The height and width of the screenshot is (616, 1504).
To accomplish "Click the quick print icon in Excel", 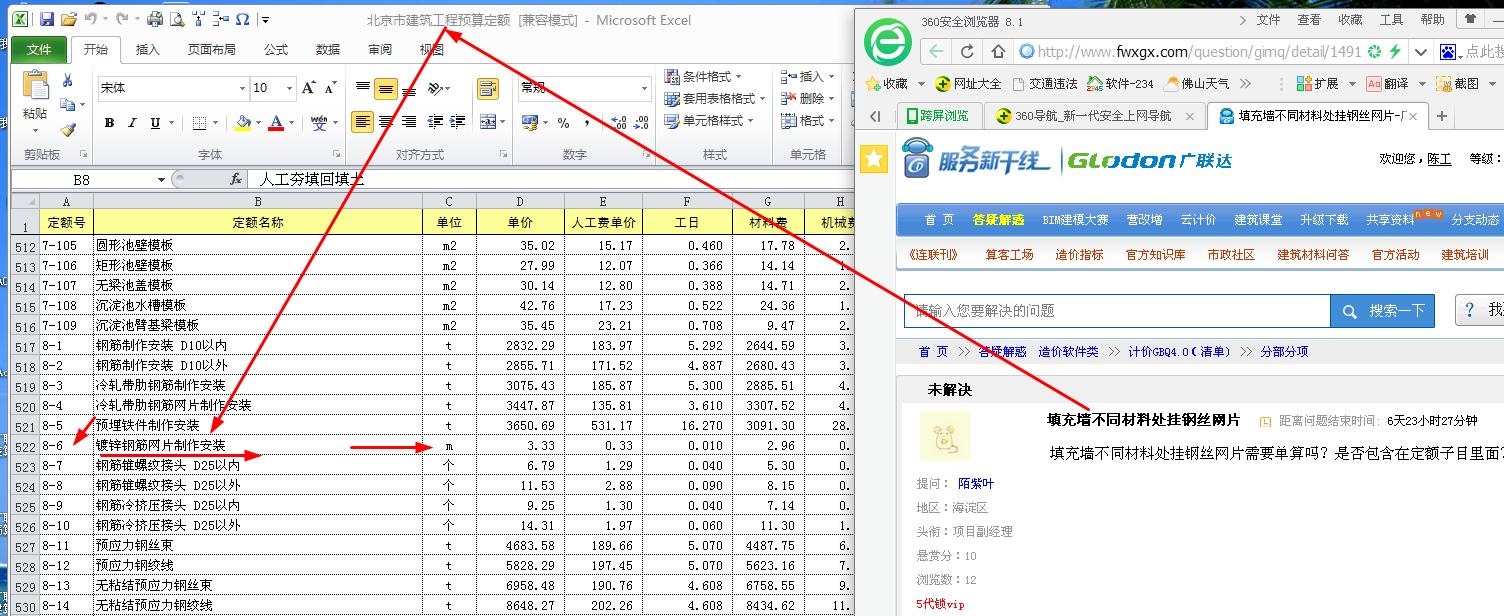I will point(154,19).
